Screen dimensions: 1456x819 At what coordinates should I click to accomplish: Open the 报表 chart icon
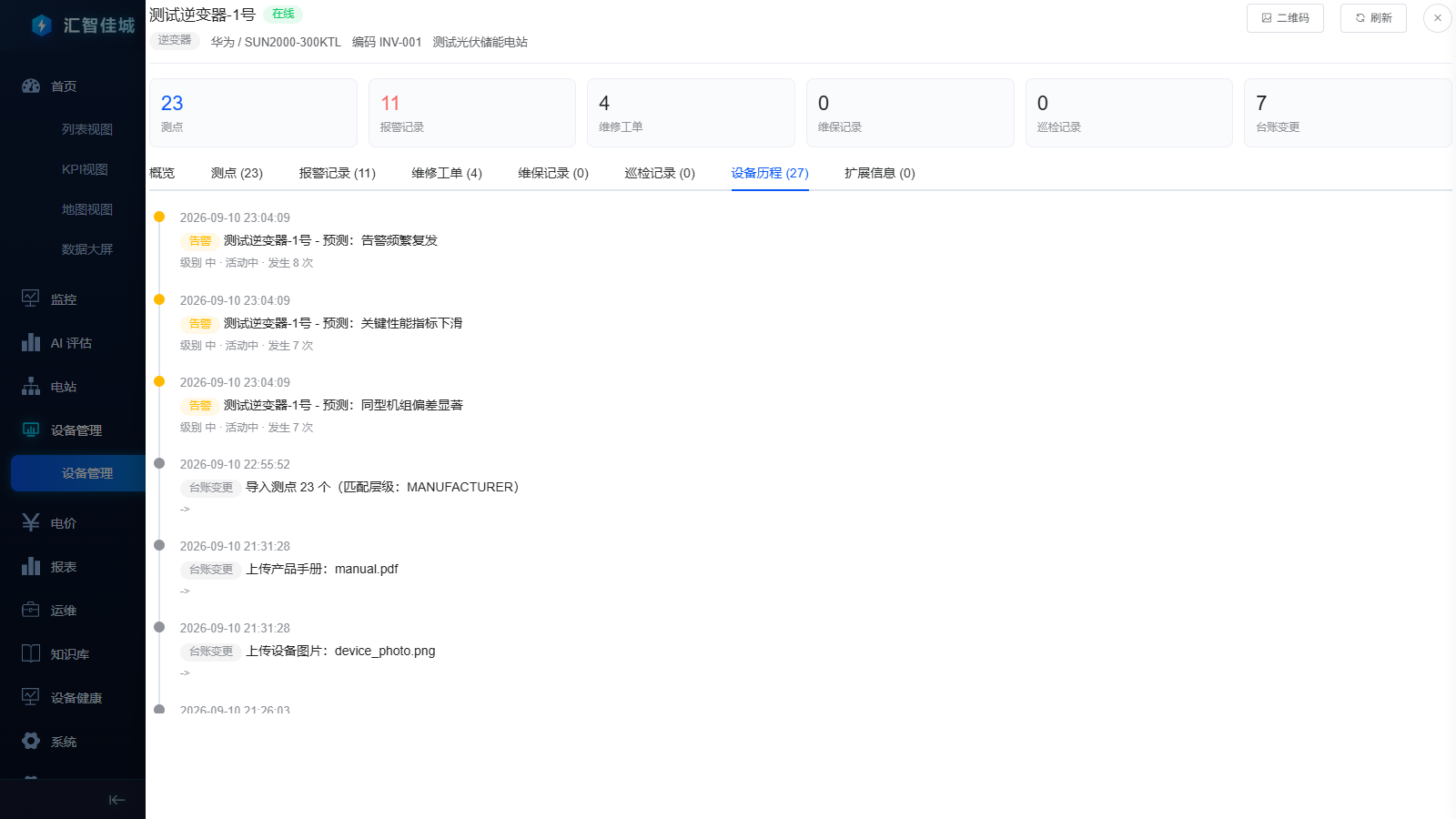click(31, 566)
